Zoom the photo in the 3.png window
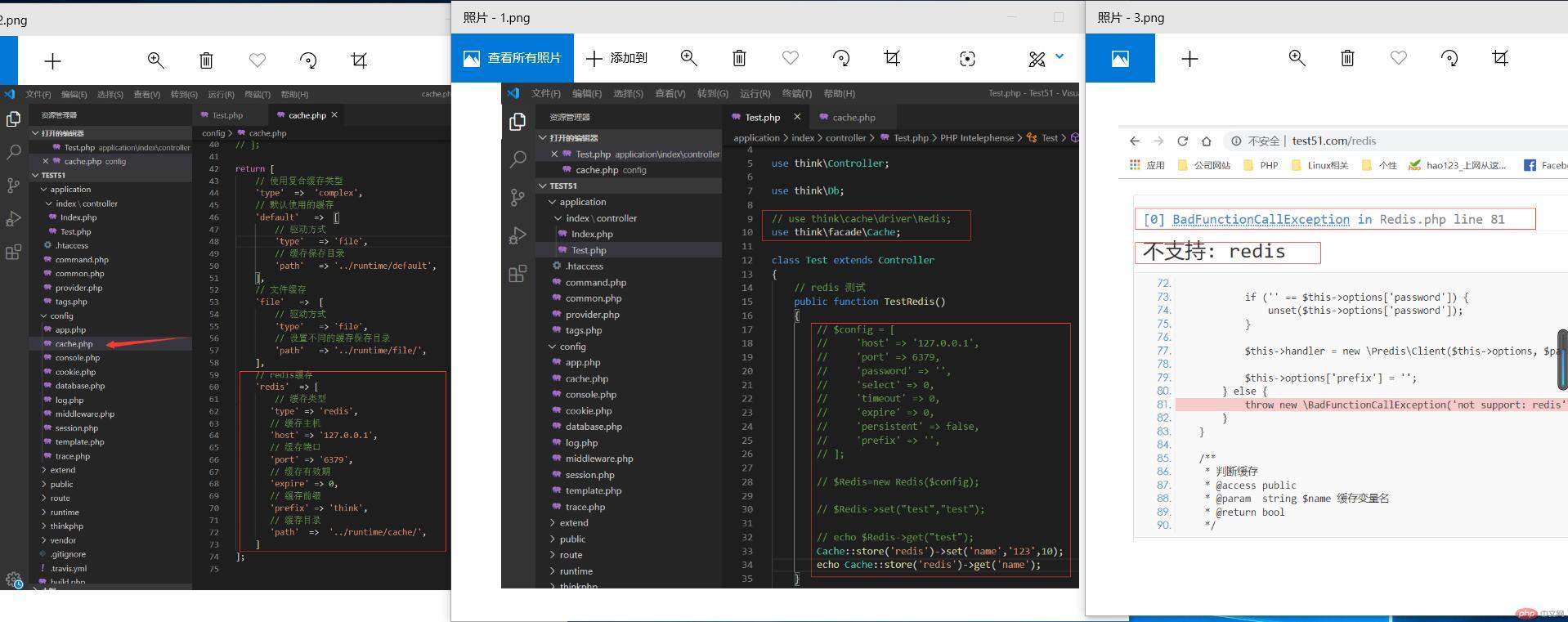Screen dimensions: 1568x622 [x=1297, y=58]
